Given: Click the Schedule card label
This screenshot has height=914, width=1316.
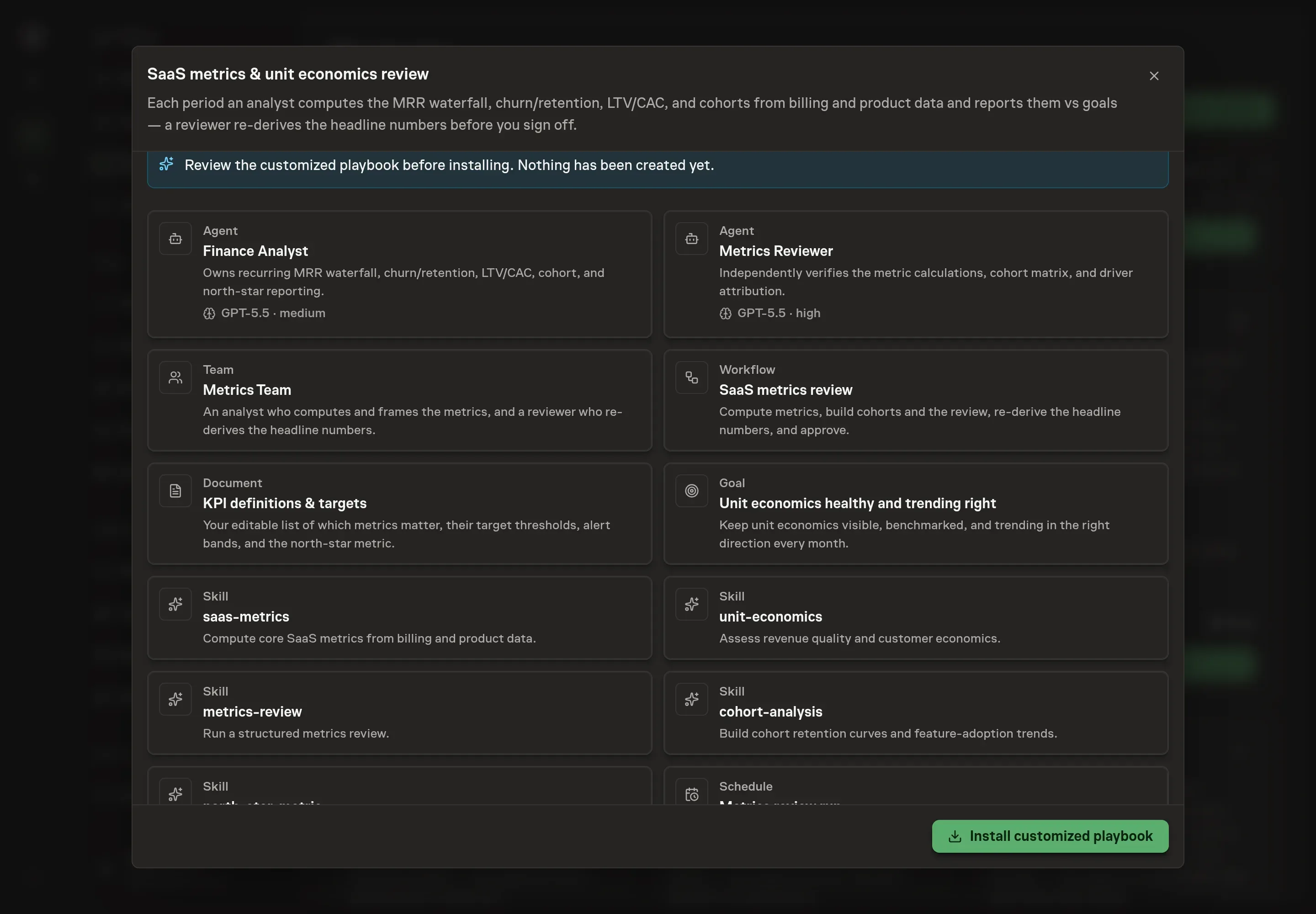Looking at the screenshot, I should [x=746, y=786].
